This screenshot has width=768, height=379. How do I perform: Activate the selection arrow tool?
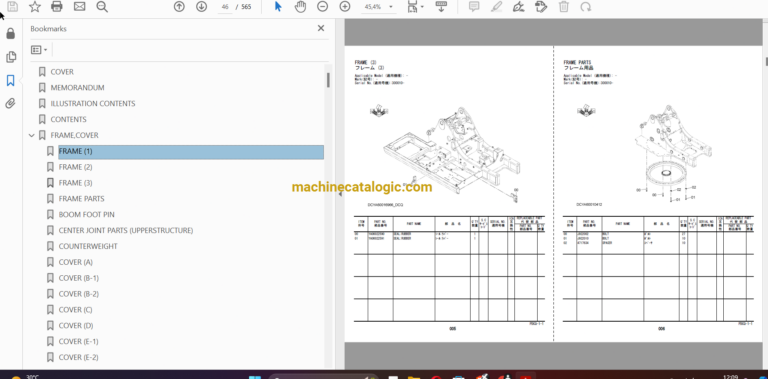click(x=278, y=6)
